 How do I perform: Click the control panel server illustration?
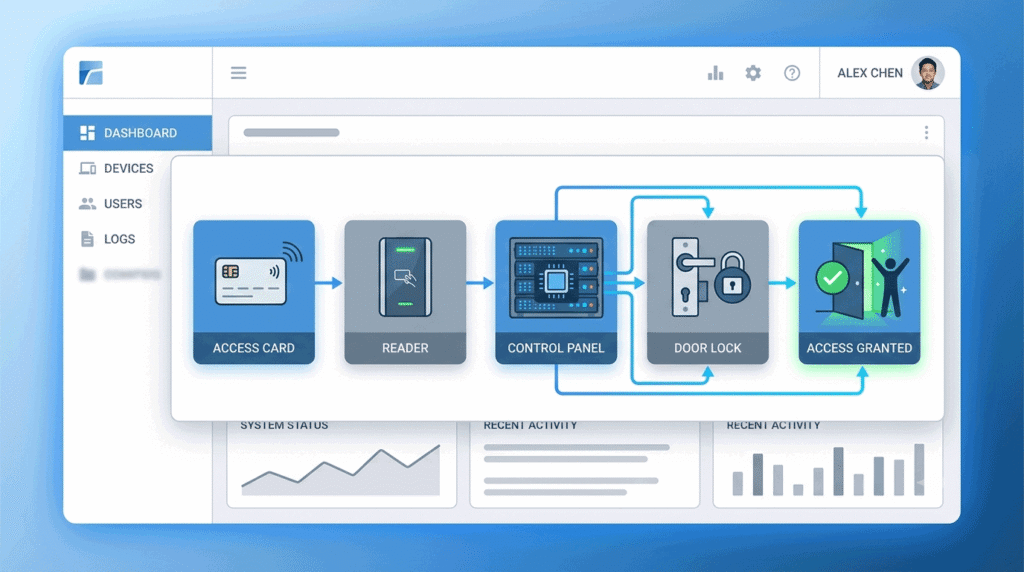[556, 278]
